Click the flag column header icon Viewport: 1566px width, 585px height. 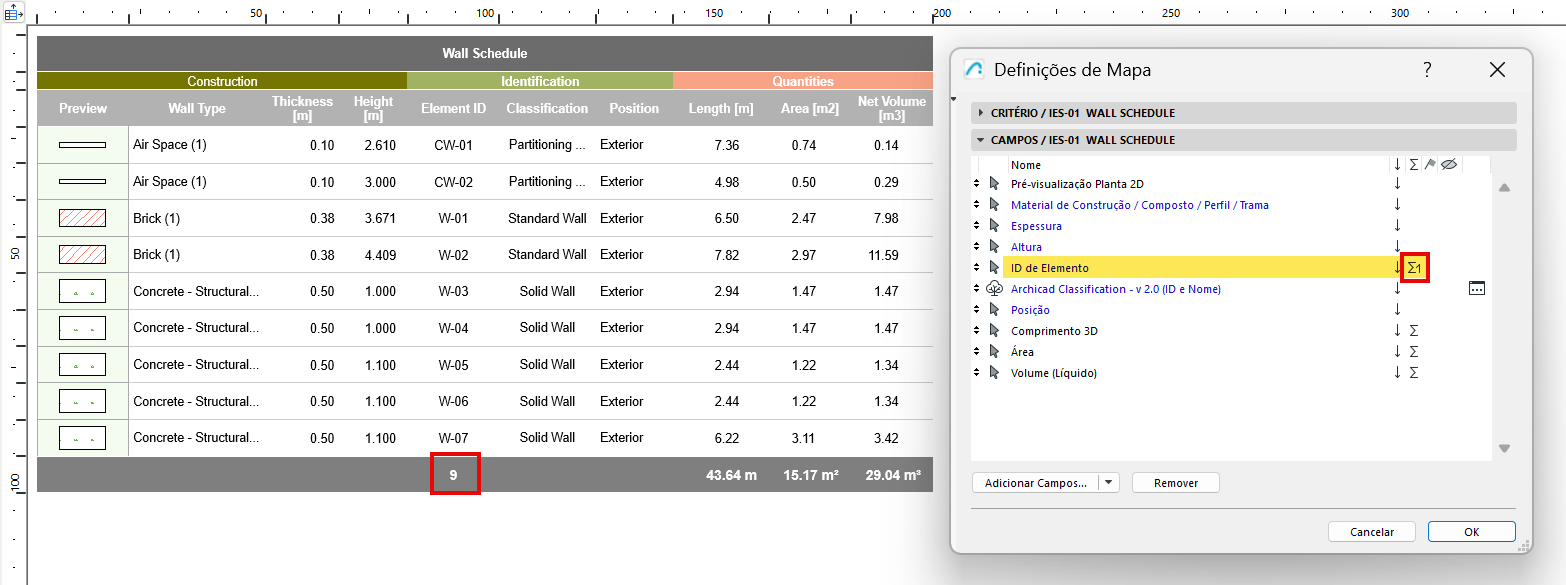[x=1430, y=165]
